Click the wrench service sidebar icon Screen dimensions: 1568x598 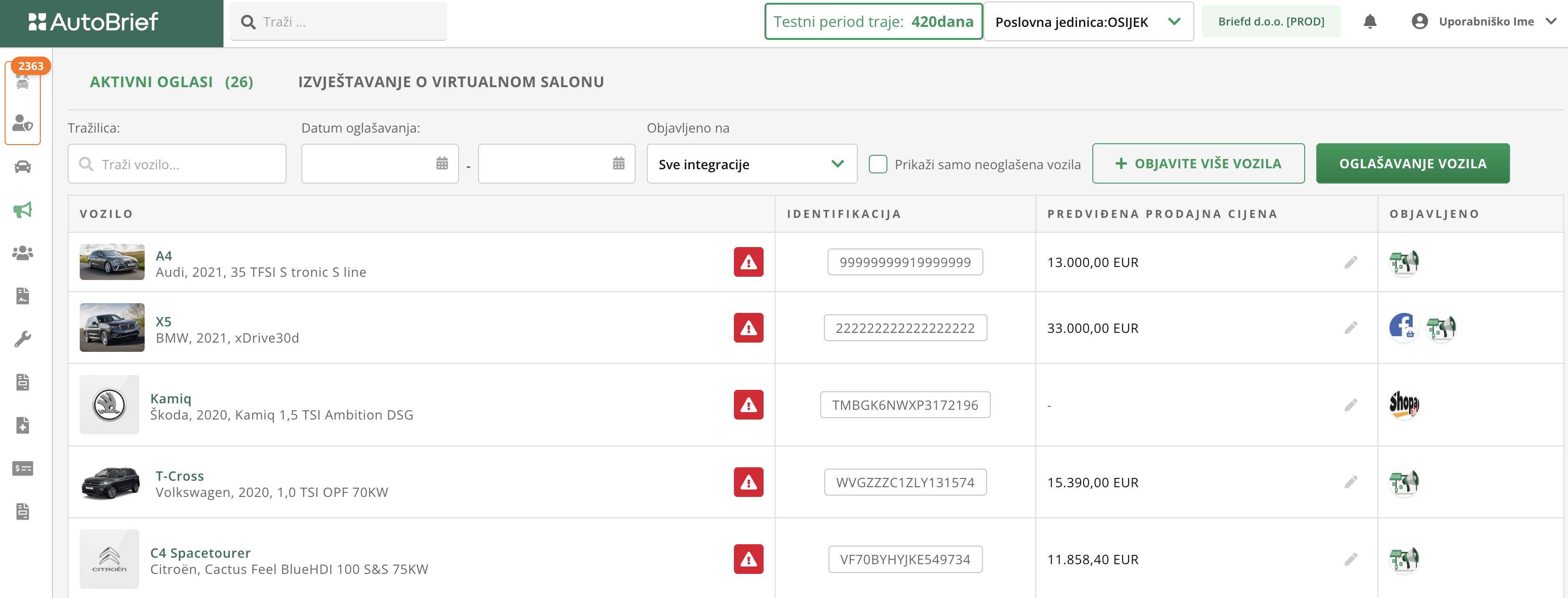coord(23,339)
